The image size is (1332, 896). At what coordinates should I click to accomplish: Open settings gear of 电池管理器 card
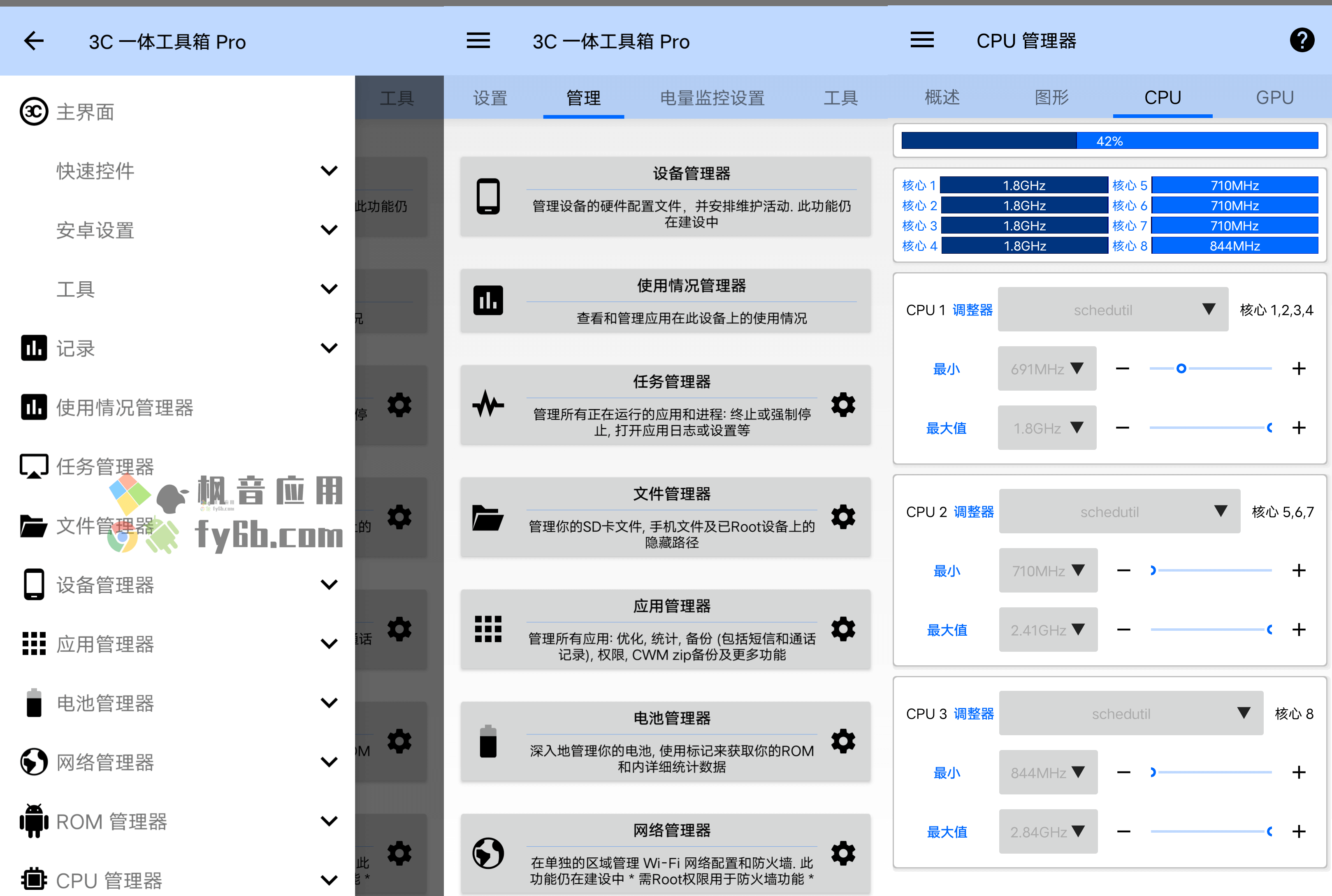coord(842,741)
